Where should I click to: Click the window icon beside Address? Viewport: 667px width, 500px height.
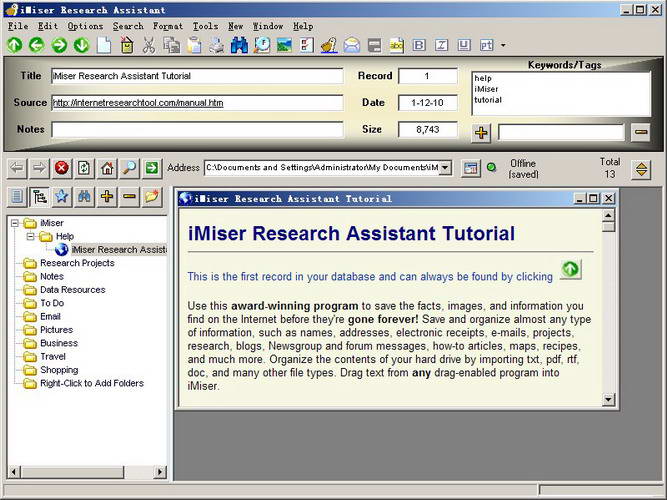tap(471, 168)
